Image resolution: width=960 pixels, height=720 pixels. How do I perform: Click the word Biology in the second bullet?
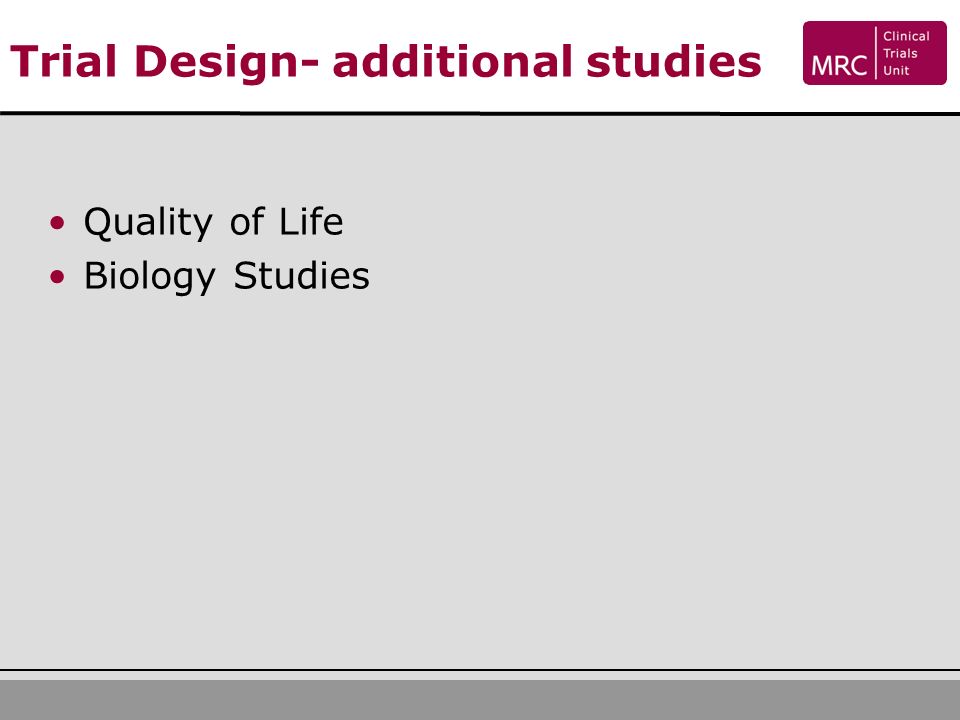[x=149, y=277]
